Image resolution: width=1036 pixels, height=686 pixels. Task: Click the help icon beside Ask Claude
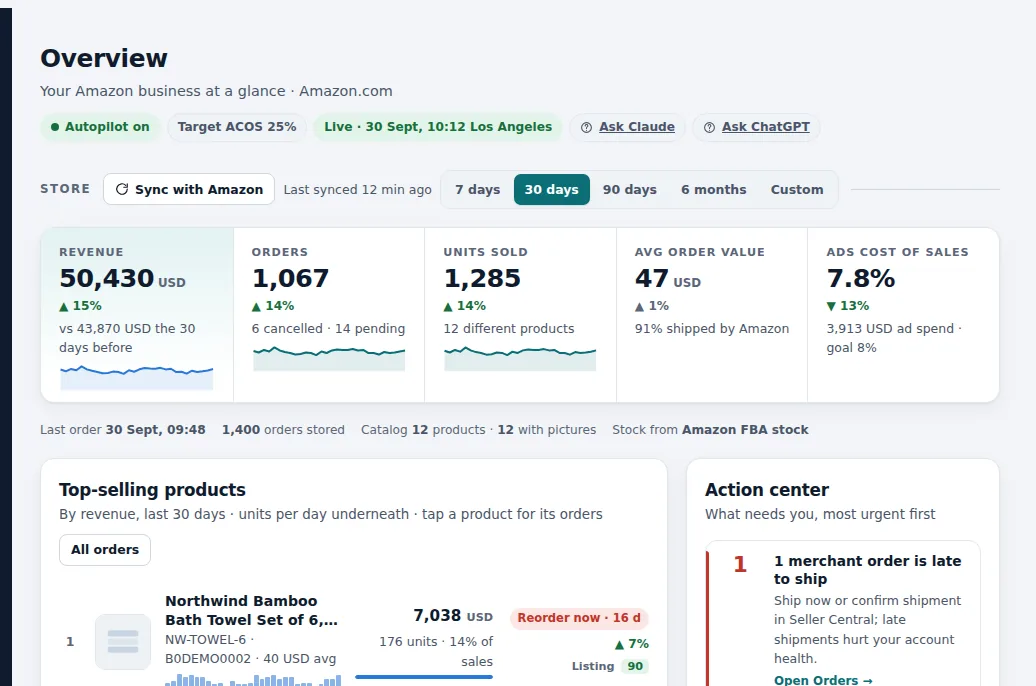586,128
